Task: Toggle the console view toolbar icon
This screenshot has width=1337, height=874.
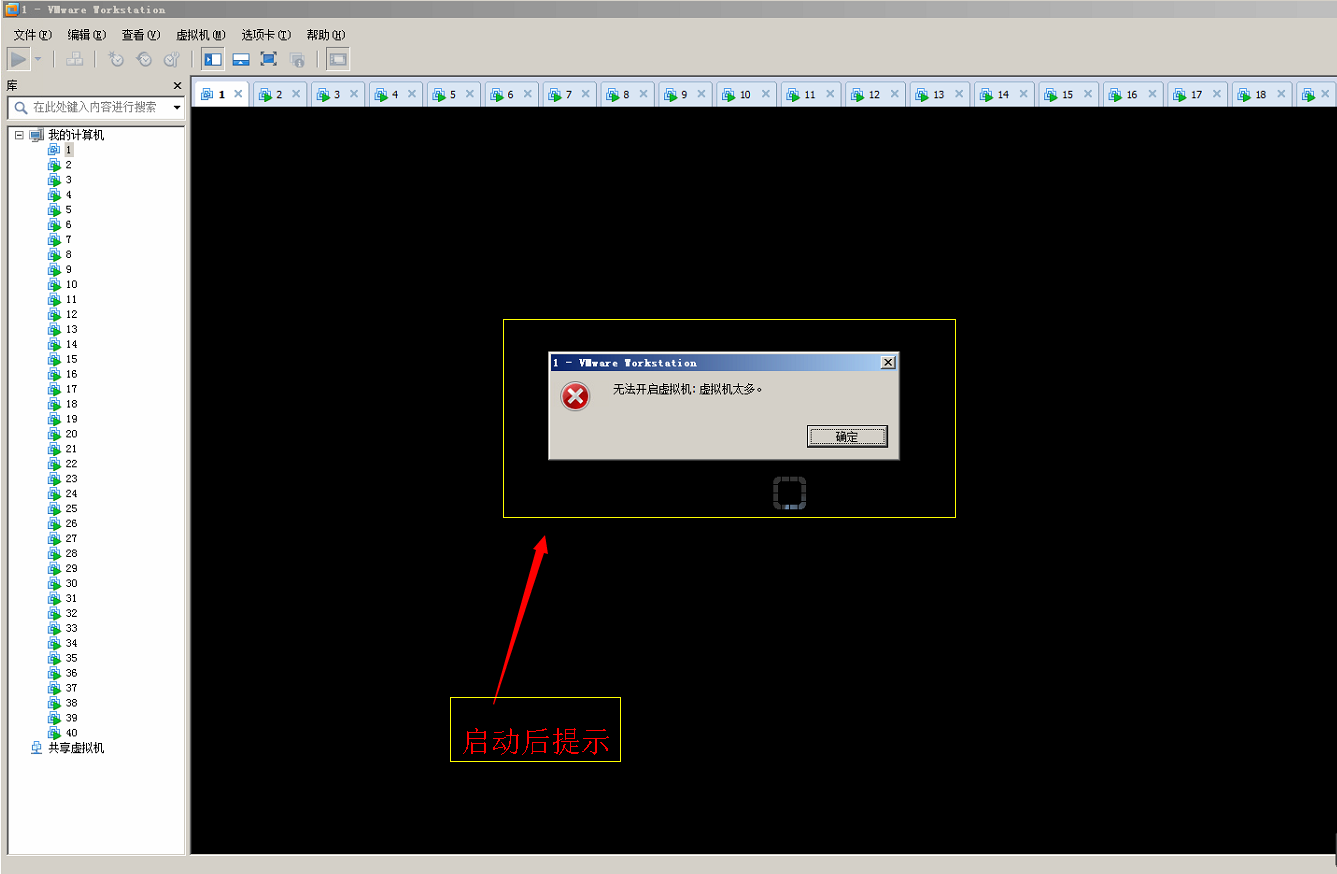Action: pyautogui.click(x=338, y=59)
